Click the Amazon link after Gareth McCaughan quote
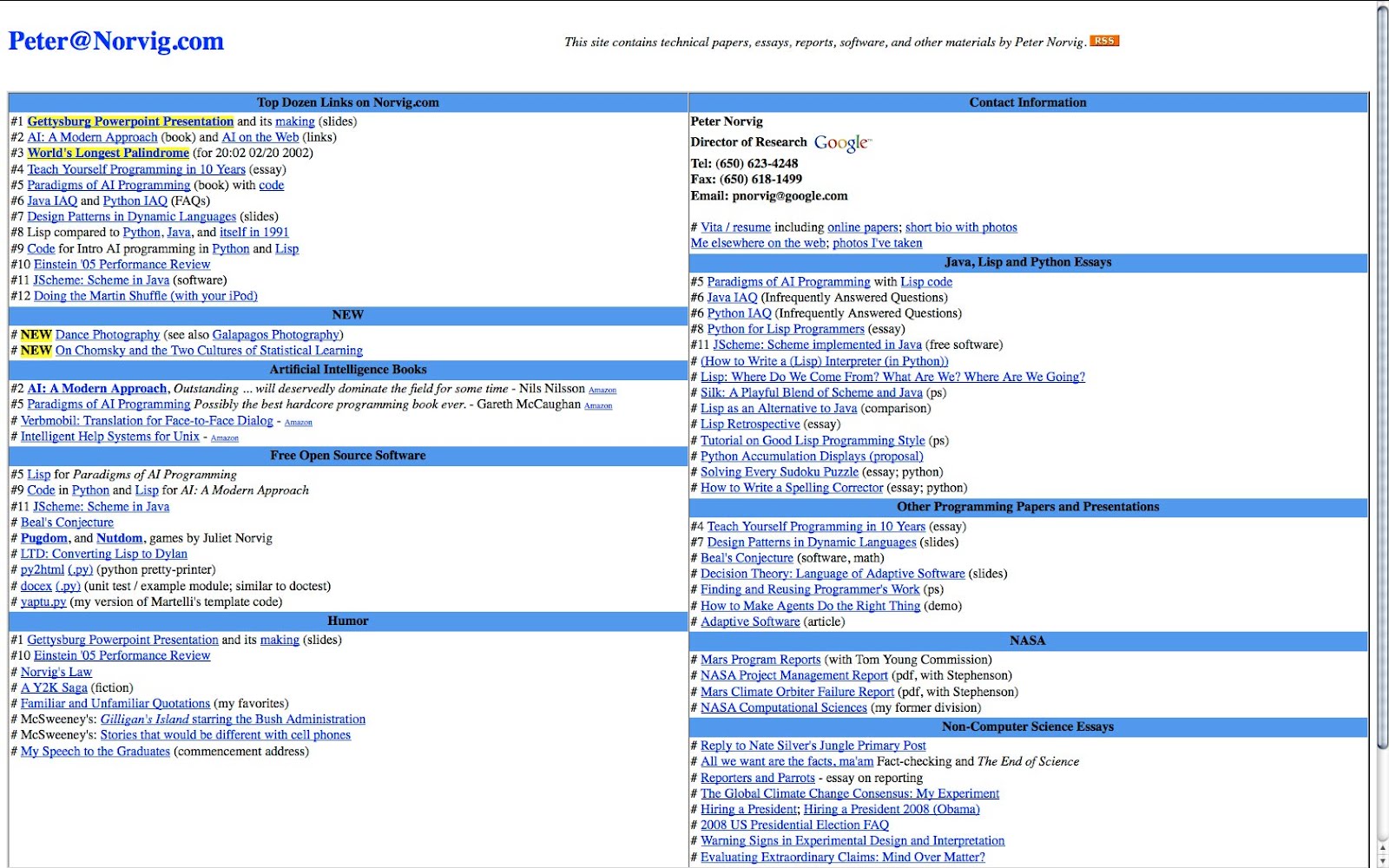Viewport: 1389px width, 868px height. 598,406
